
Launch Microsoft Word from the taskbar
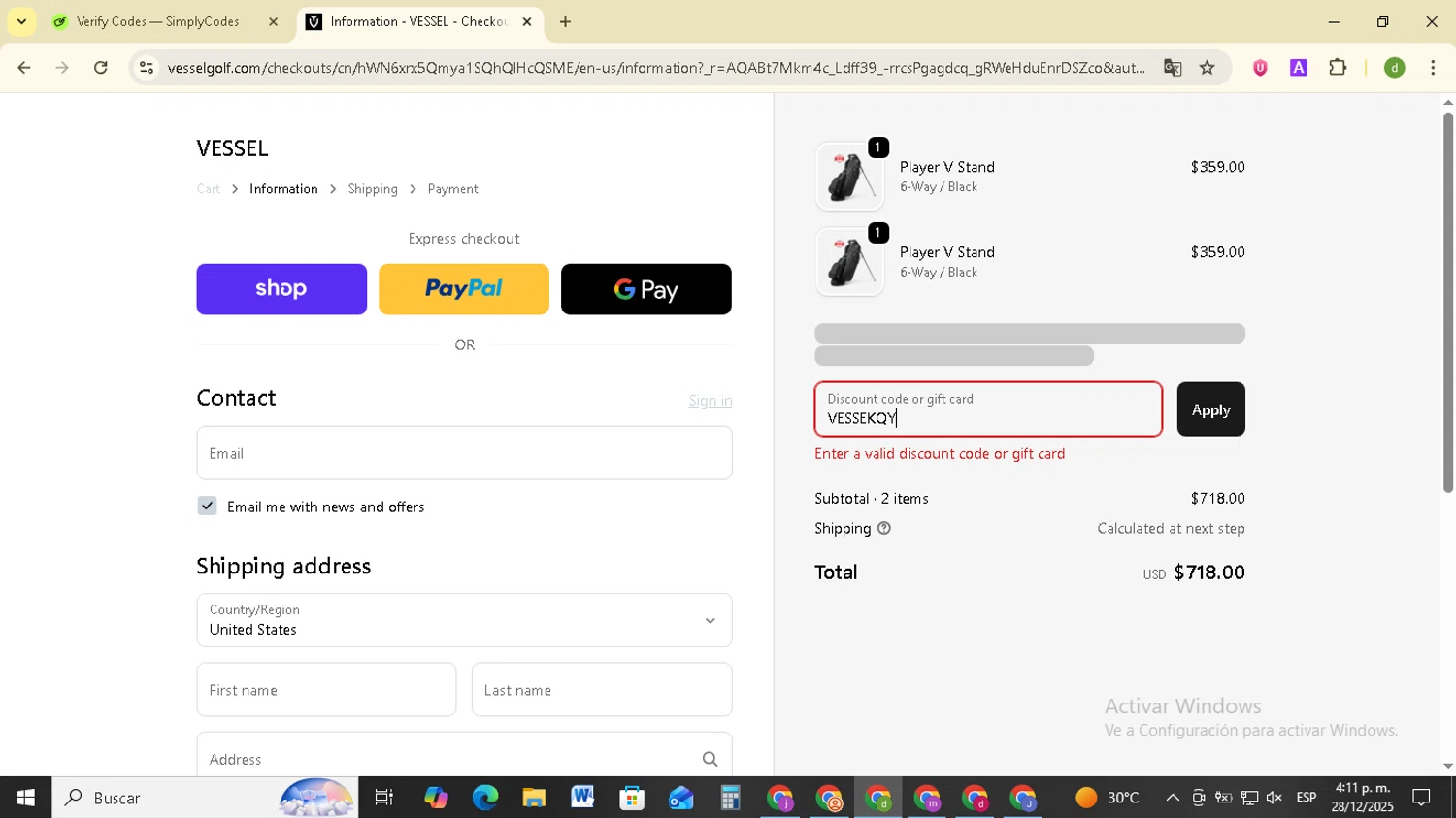pyautogui.click(x=582, y=798)
